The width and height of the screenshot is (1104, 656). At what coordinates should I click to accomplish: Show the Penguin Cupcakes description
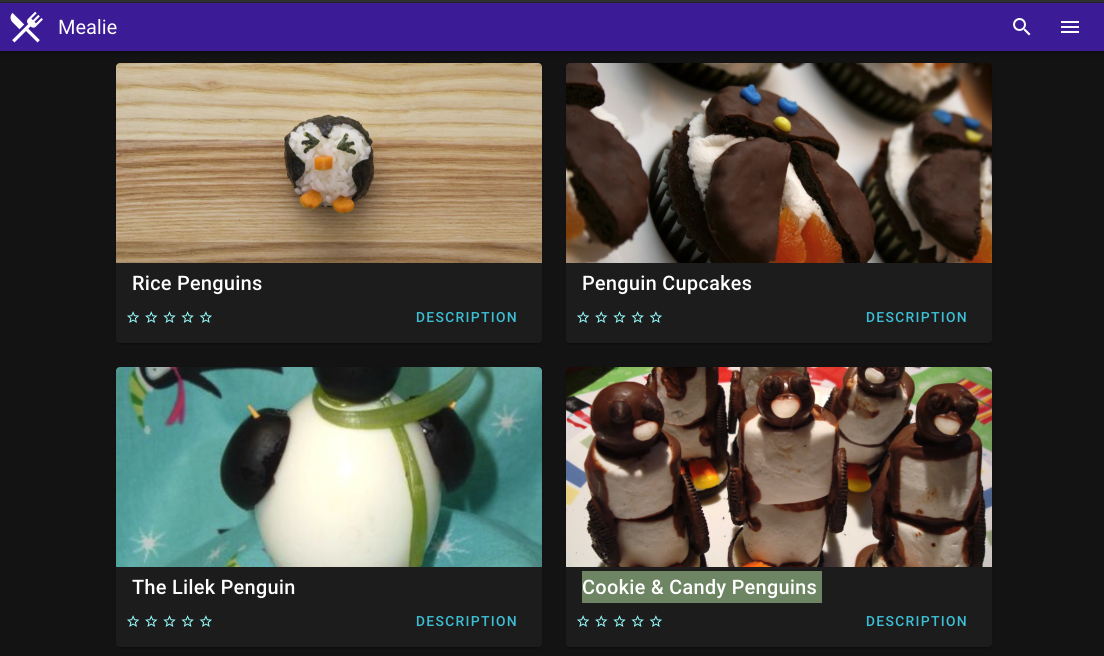point(916,317)
